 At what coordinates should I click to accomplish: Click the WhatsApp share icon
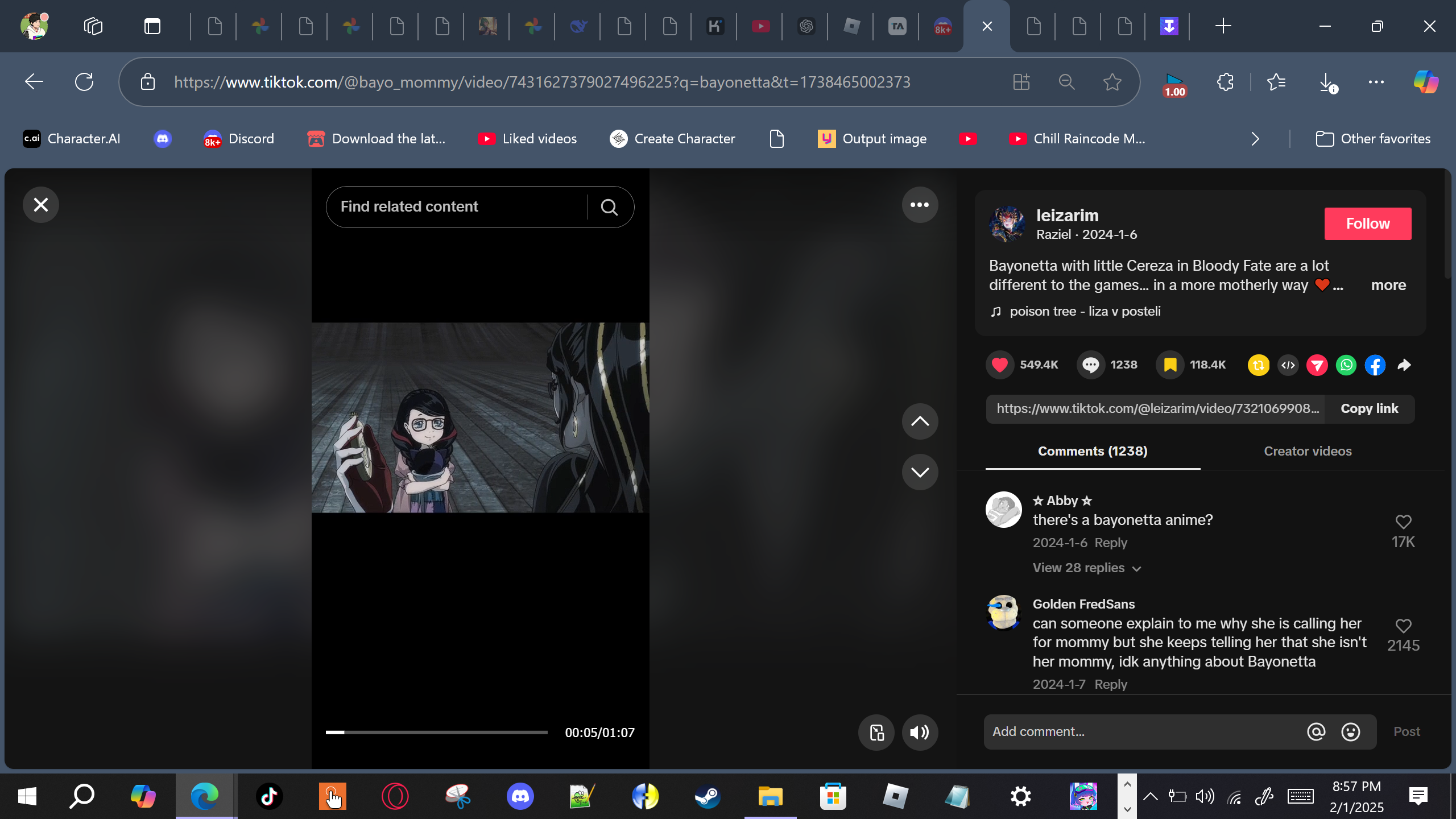tap(1346, 365)
